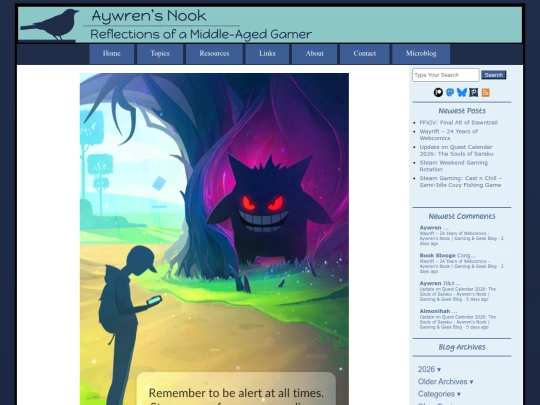Click the Blog Archives heading
The height and width of the screenshot is (405, 540).
pos(462,347)
